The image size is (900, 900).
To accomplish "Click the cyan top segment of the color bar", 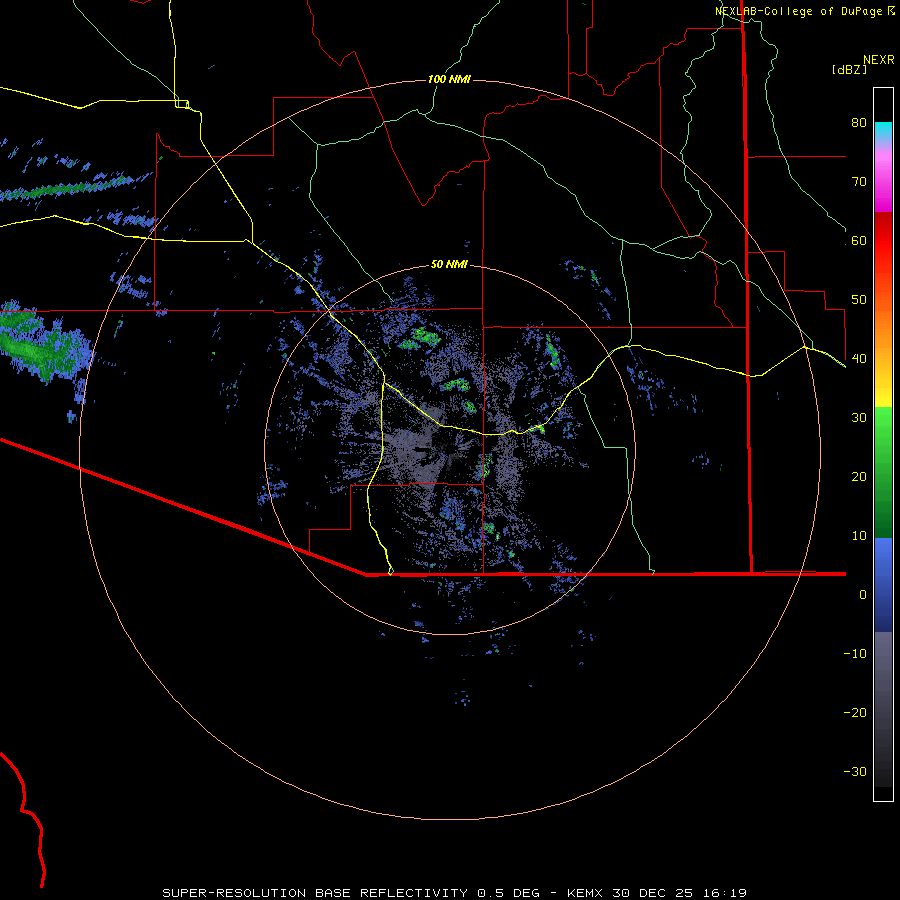I will 883,131.
